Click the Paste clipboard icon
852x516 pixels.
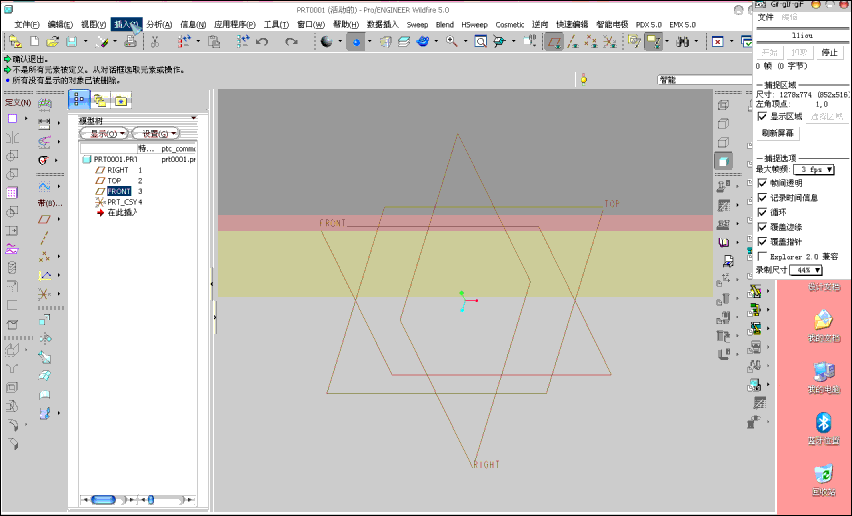(214, 41)
